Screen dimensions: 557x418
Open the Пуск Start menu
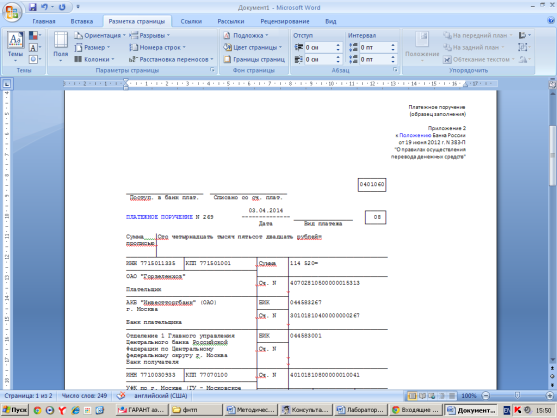click(15, 410)
